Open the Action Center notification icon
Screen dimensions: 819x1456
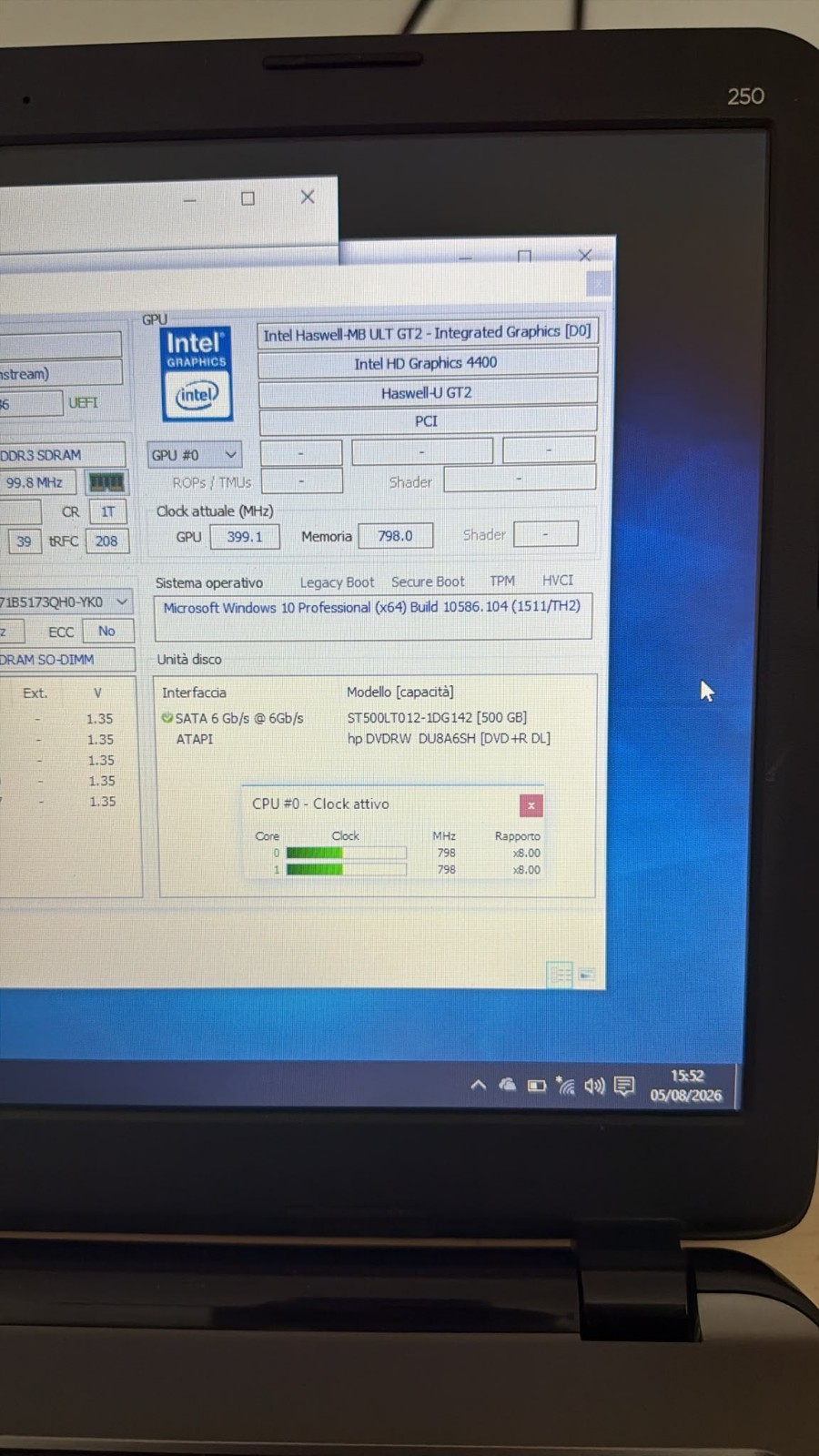coord(624,1086)
